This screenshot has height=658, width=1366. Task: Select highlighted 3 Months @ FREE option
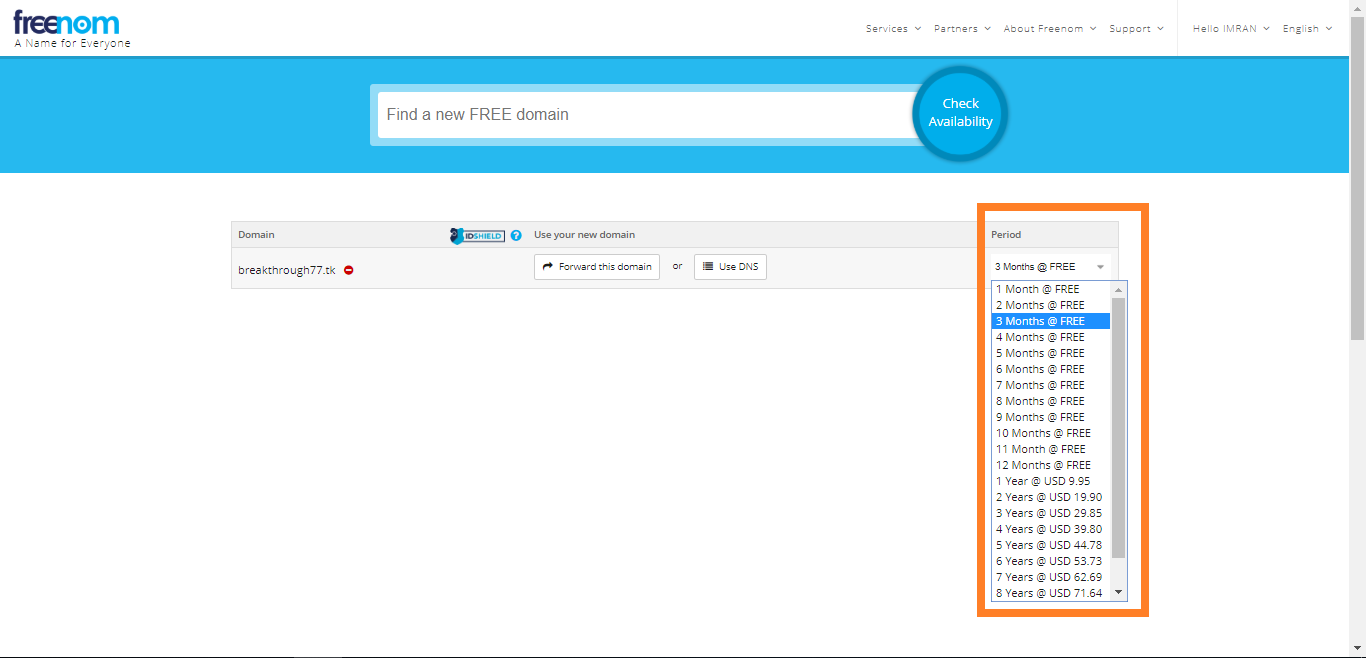(x=1051, y=321)
